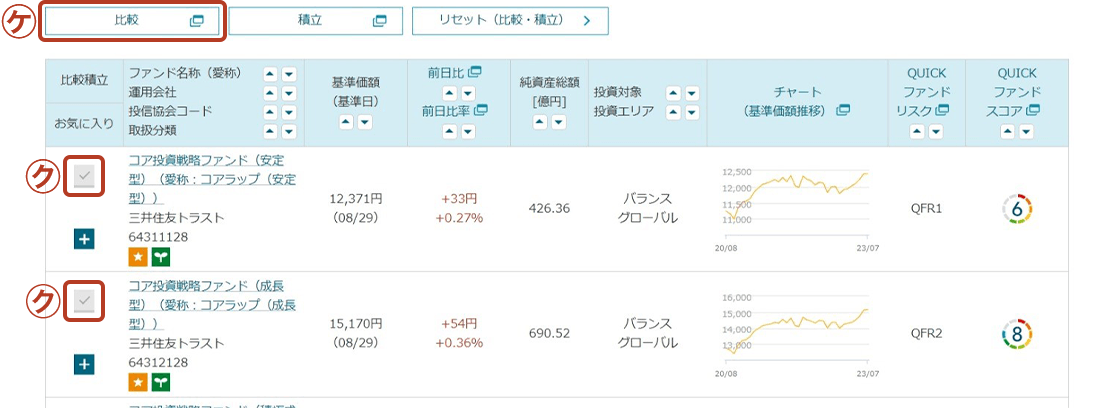
Task: Sort 投資対象 ascending
Action: click(x=673, y=93)
